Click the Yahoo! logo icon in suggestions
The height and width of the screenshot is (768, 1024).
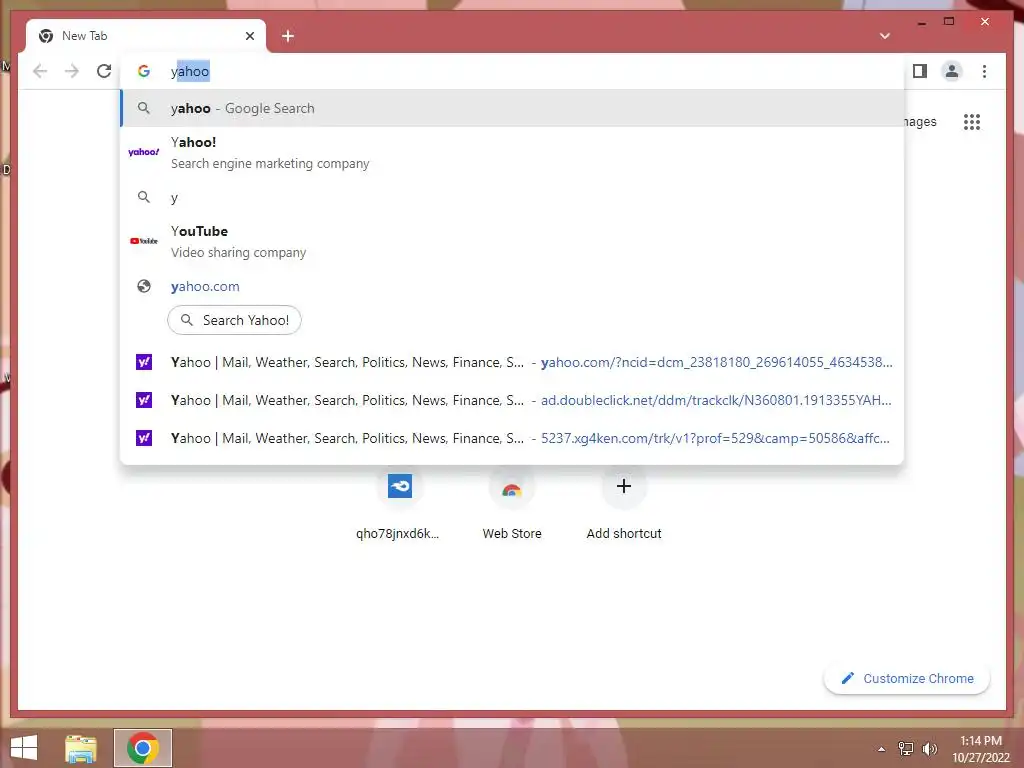pos(144,152)
